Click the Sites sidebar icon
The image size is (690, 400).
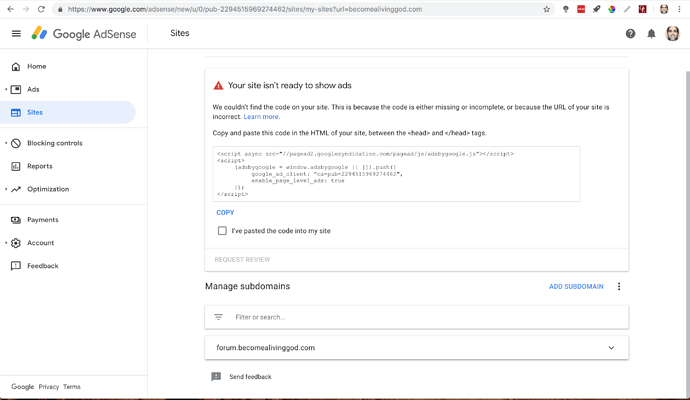(x=16, y=113)
